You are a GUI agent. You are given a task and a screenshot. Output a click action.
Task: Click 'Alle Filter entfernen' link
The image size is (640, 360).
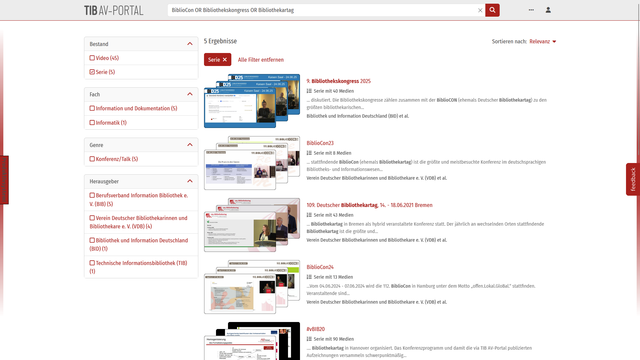coord(261,60)
